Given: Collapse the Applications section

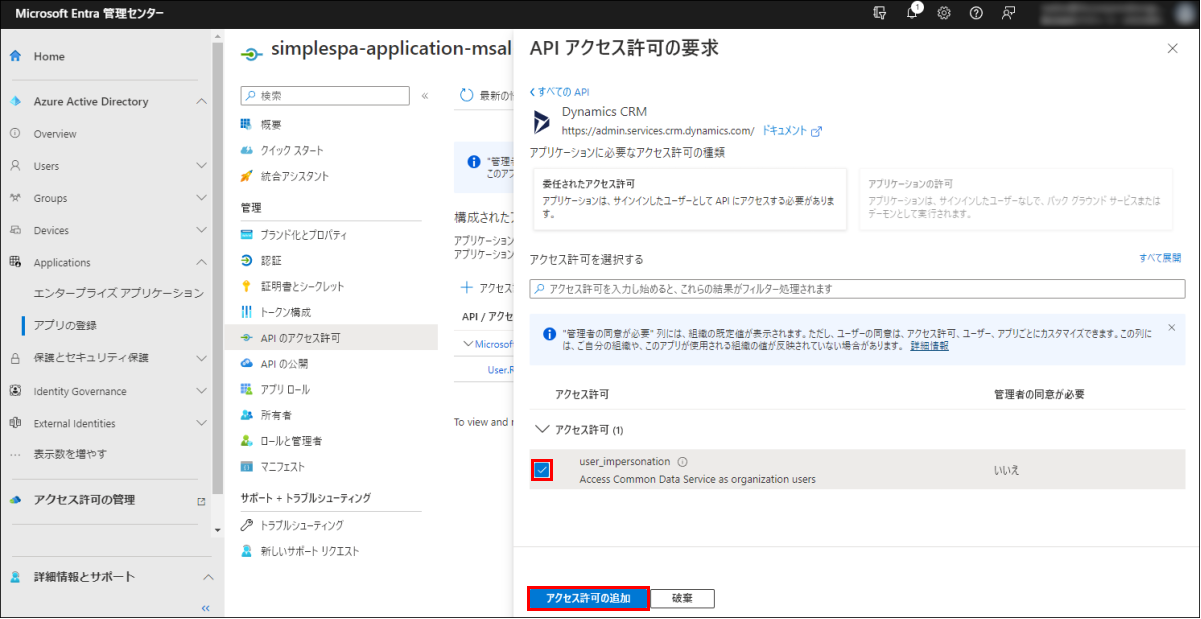Looking at the screenshot, I should coord(201,262).
